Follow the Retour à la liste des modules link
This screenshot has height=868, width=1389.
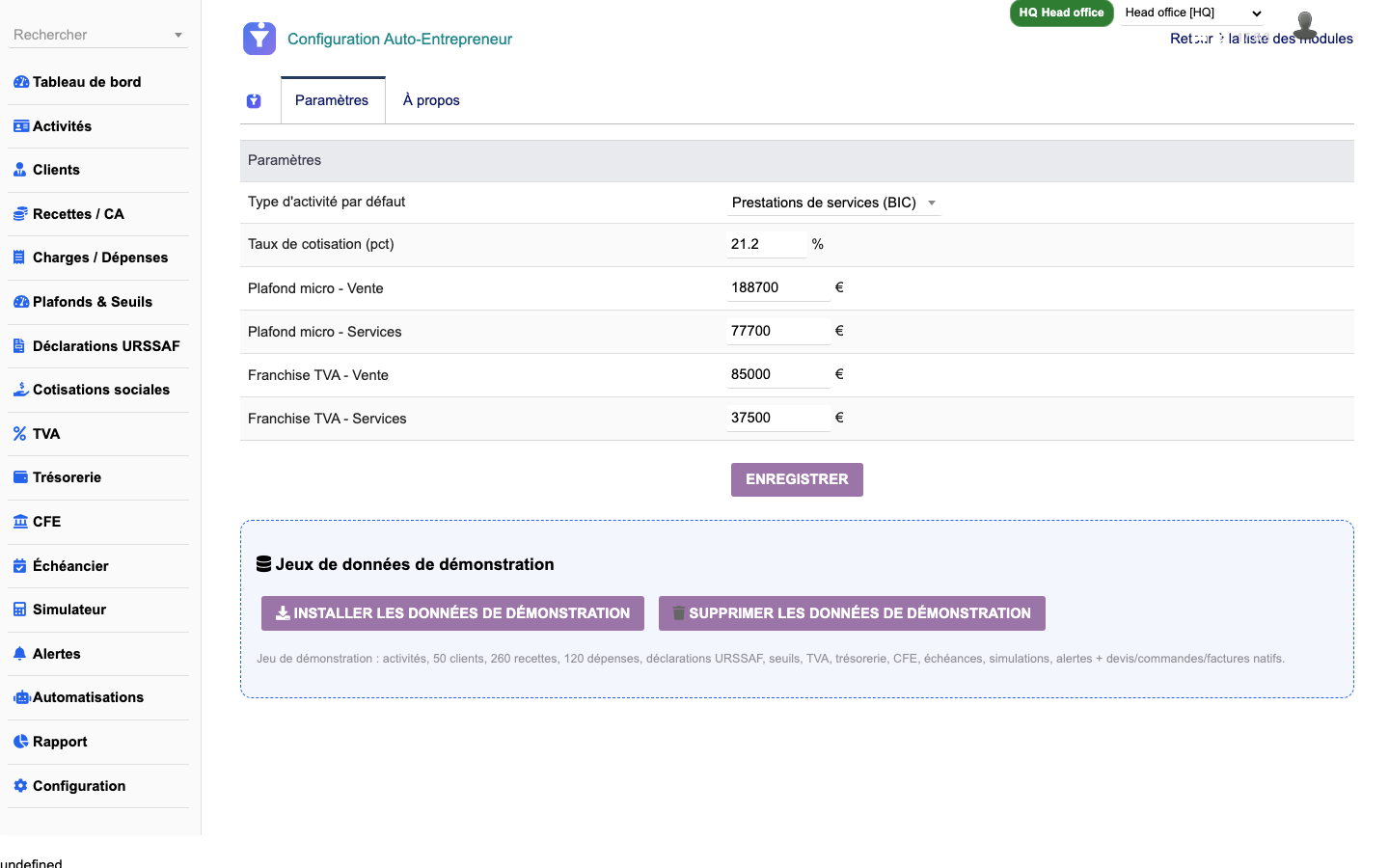point(1262,39)
